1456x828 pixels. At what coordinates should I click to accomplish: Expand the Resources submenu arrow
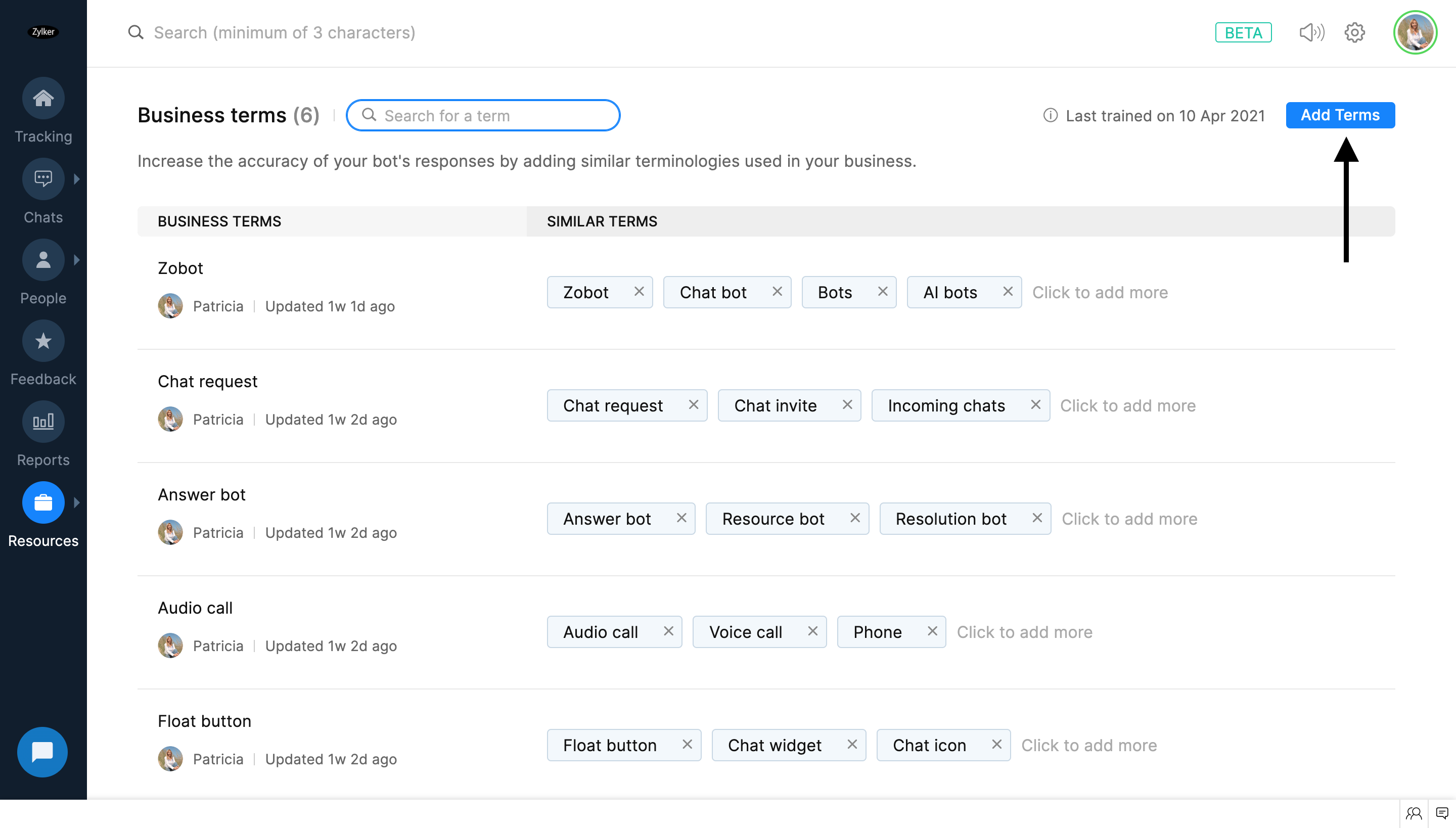click(x=77, y=502)
